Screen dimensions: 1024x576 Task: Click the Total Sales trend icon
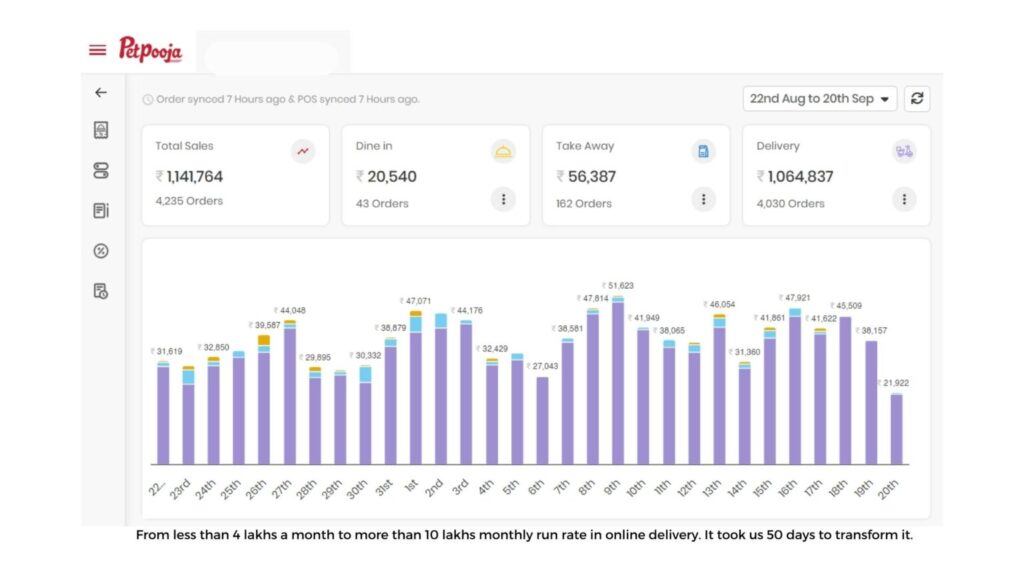pos(303,151)
